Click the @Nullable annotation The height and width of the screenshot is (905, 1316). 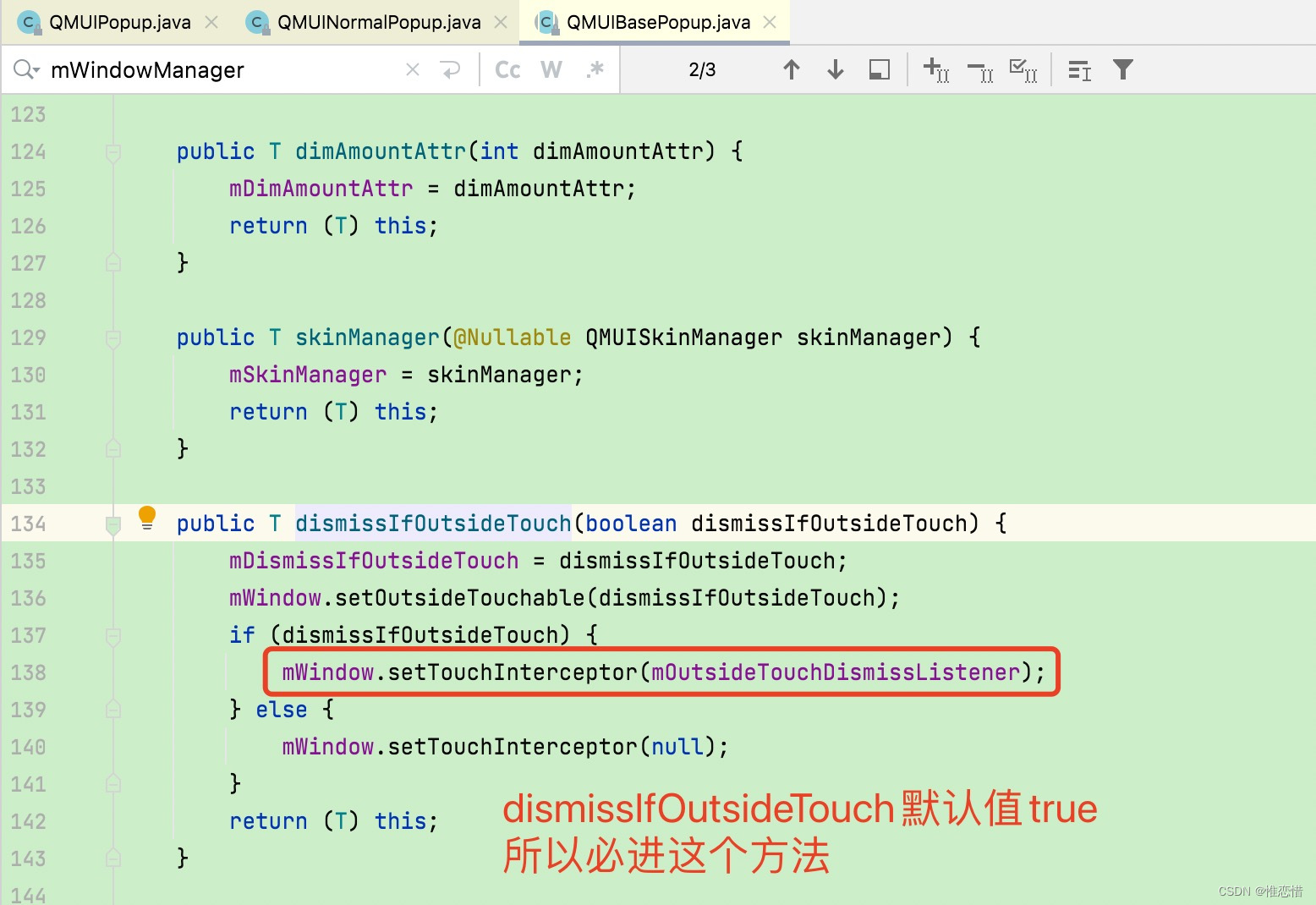[512, 337]
